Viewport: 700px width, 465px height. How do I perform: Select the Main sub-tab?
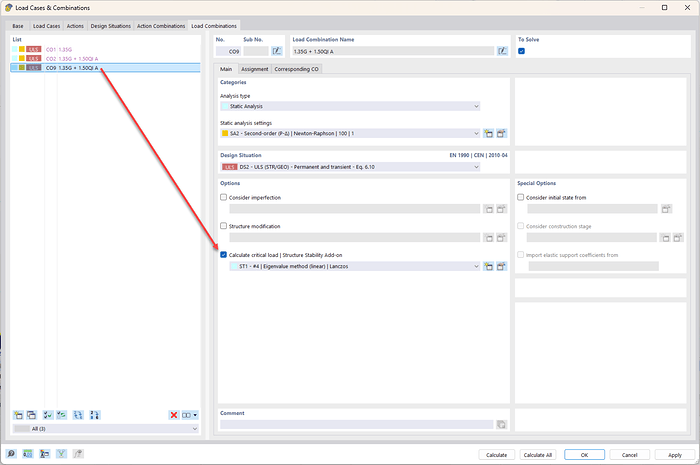click(x=226, y=69)
